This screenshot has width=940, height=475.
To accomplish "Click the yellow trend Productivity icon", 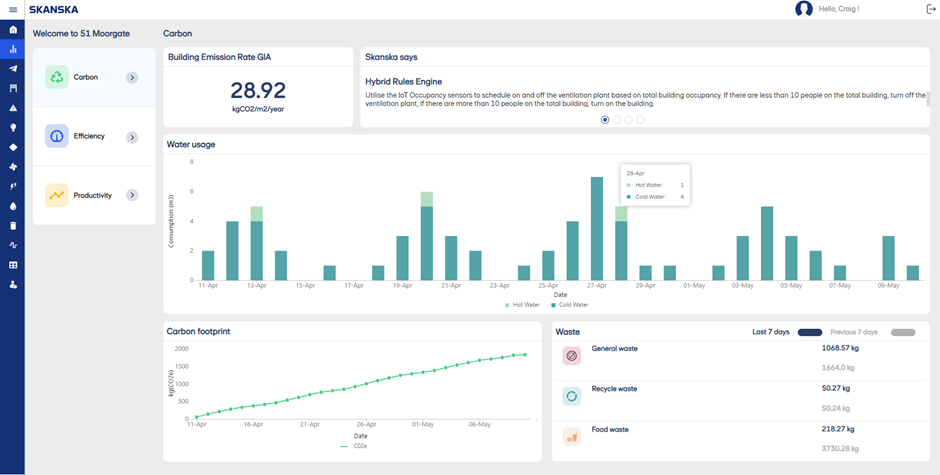I will pyautogui.click(x=57, y=195).
